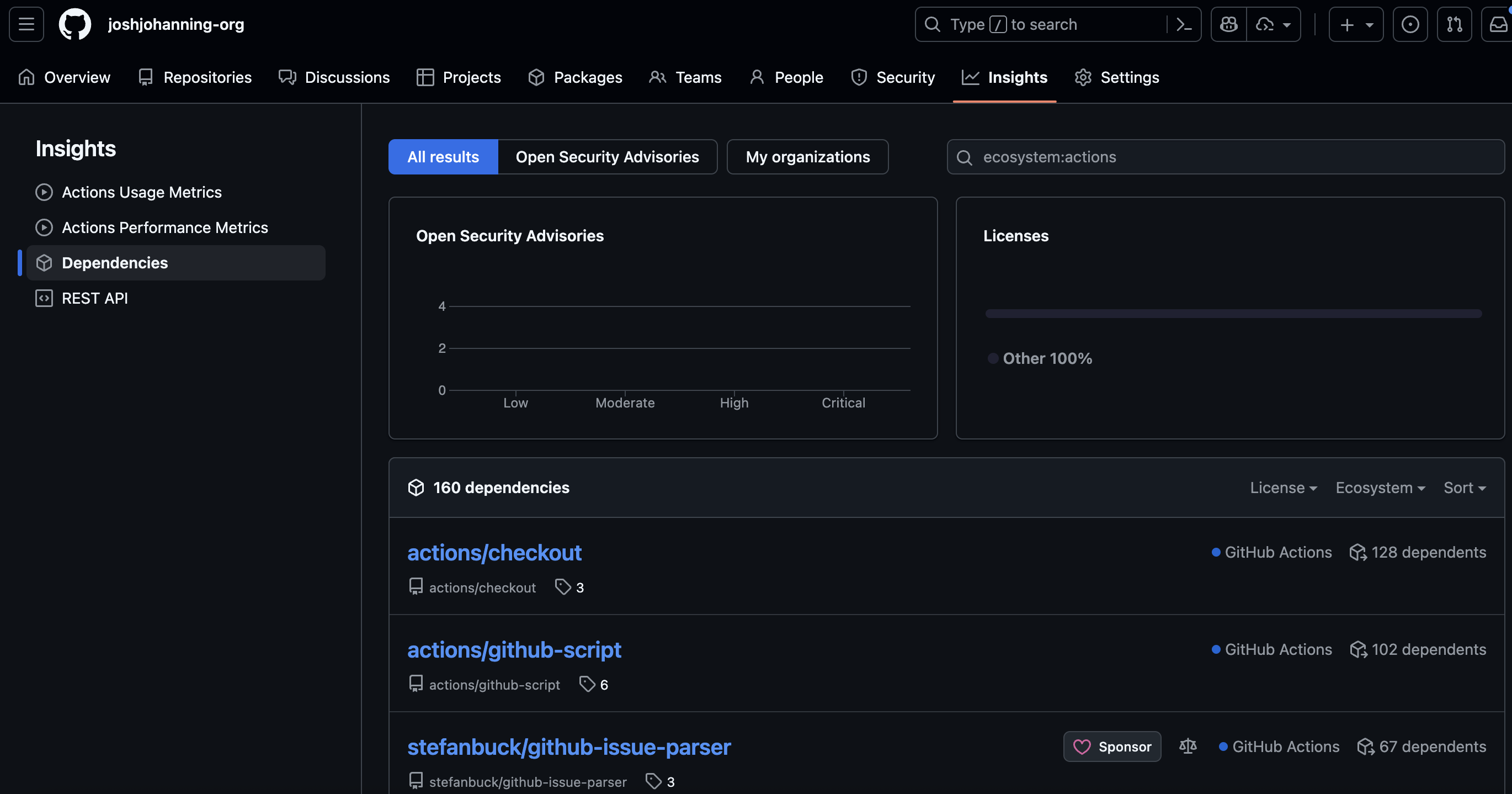Image resolution: width=1512 pixels, height=794 pixels.
Task: Click the github-issue-parser versions tag icon
Action: [653, 781]
